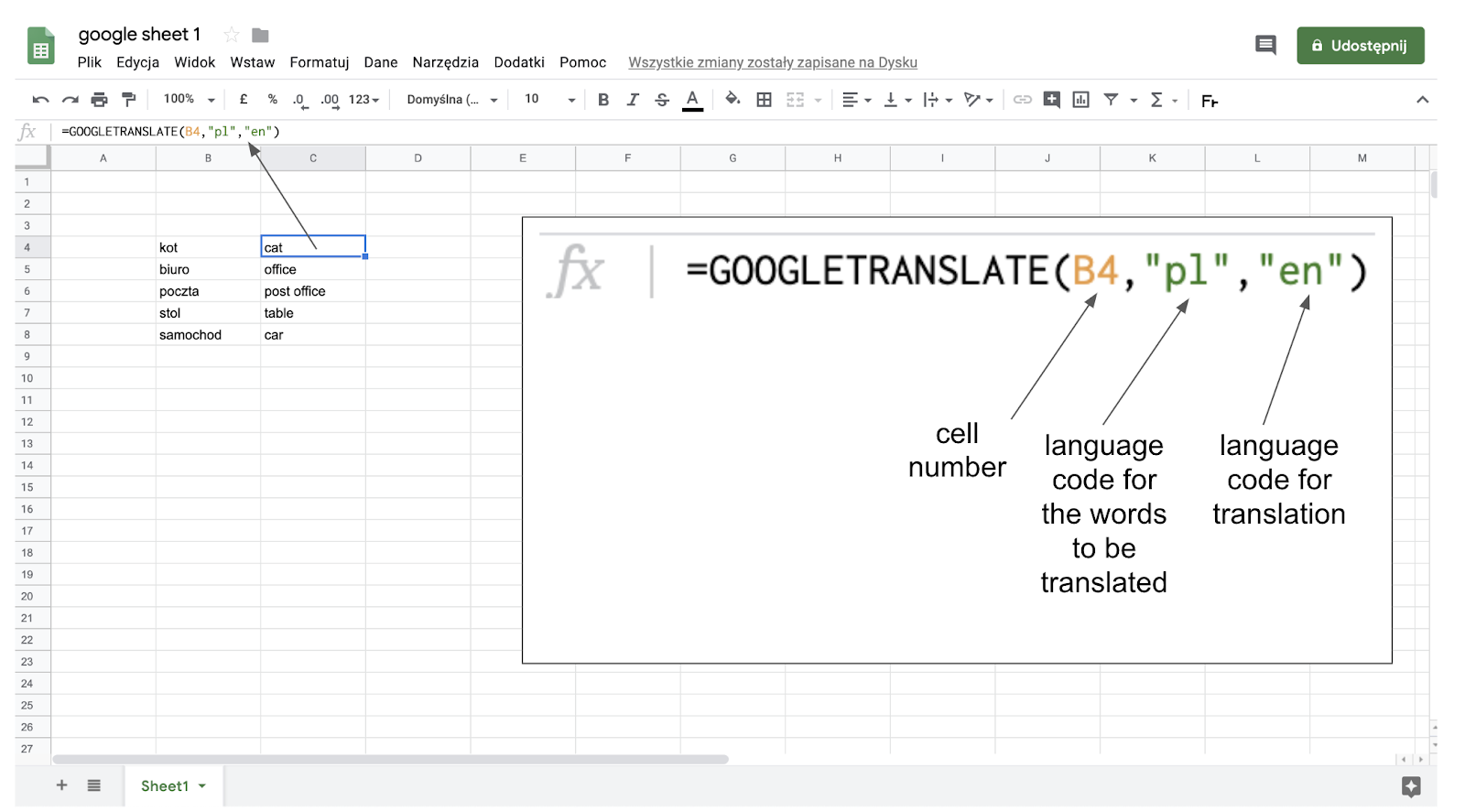The width and height of the screenshot is (1465, 812).
Task: Open the 100% zoom dropdown
Action: point(189,100)
